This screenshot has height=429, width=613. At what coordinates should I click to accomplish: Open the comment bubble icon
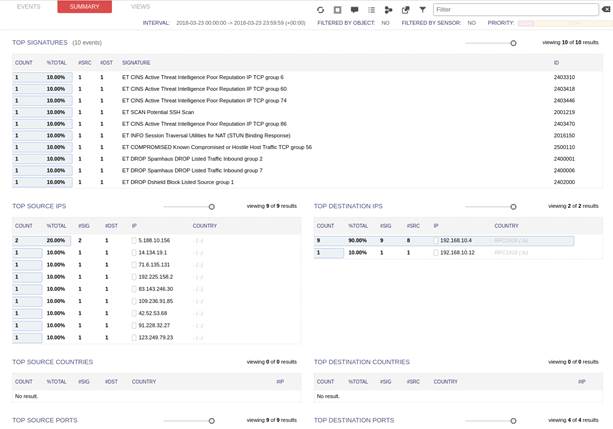[x=354, y=9]
